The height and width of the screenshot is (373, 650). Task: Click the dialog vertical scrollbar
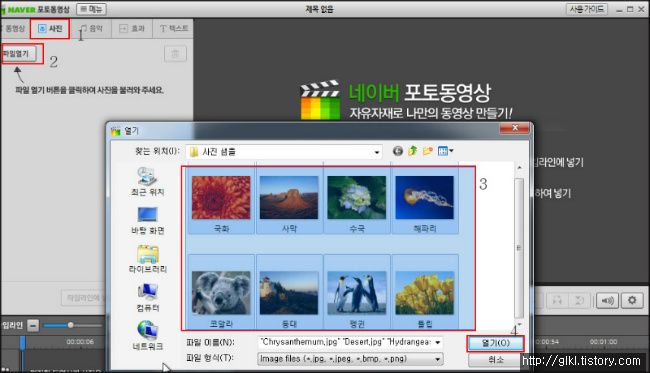519,247
